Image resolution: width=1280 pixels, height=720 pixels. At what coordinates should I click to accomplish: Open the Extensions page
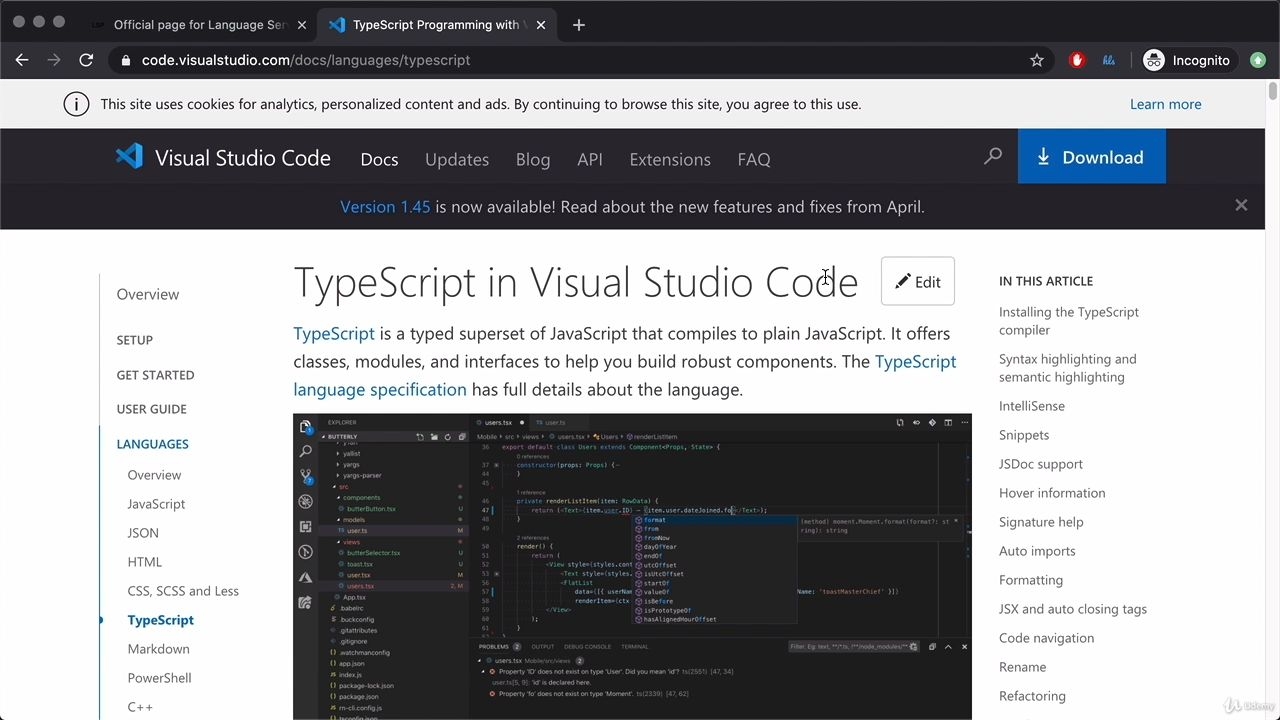tap(670, 159)
